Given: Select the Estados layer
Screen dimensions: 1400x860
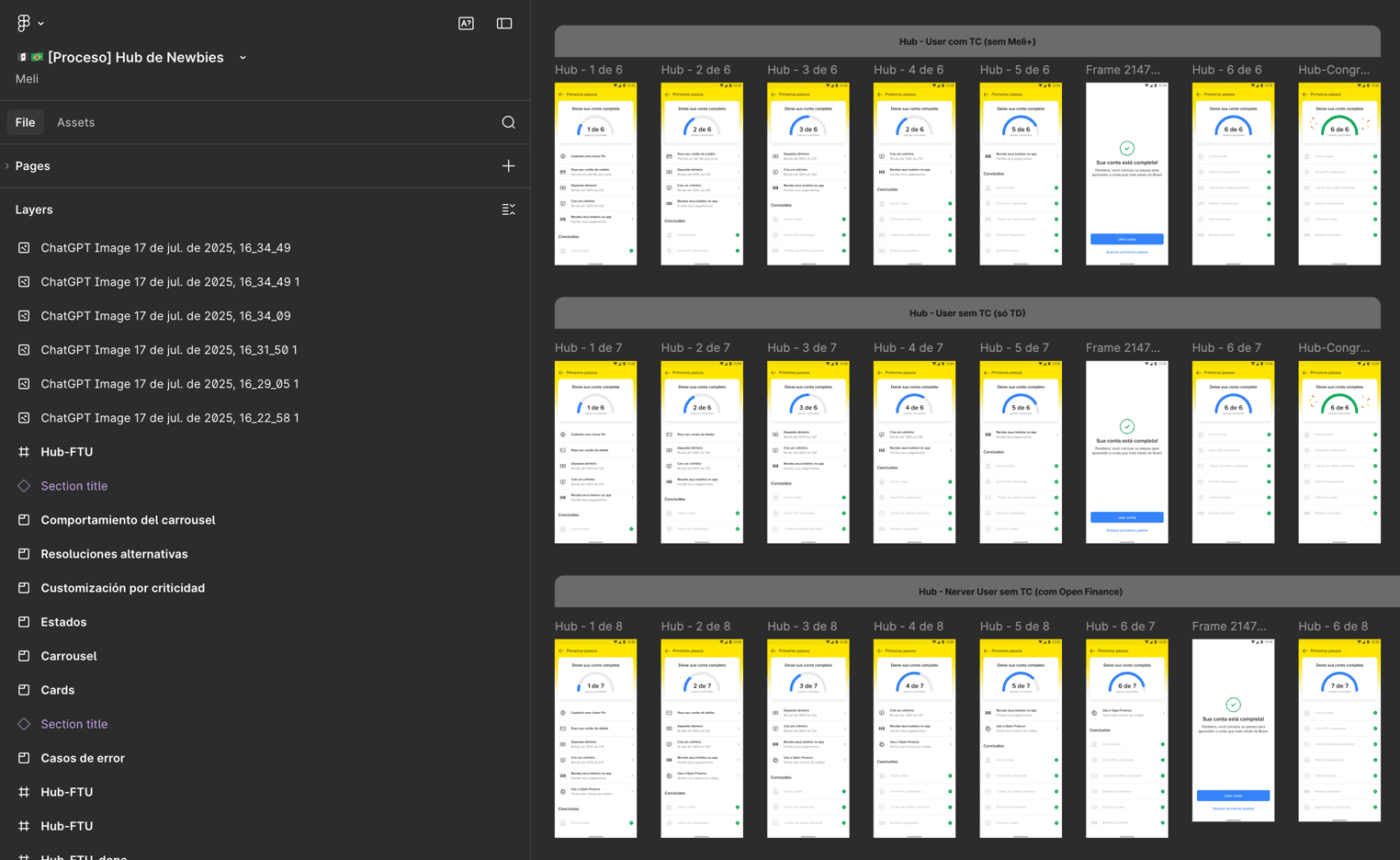Looking at the screenshot, I should [x=63, y=622].
